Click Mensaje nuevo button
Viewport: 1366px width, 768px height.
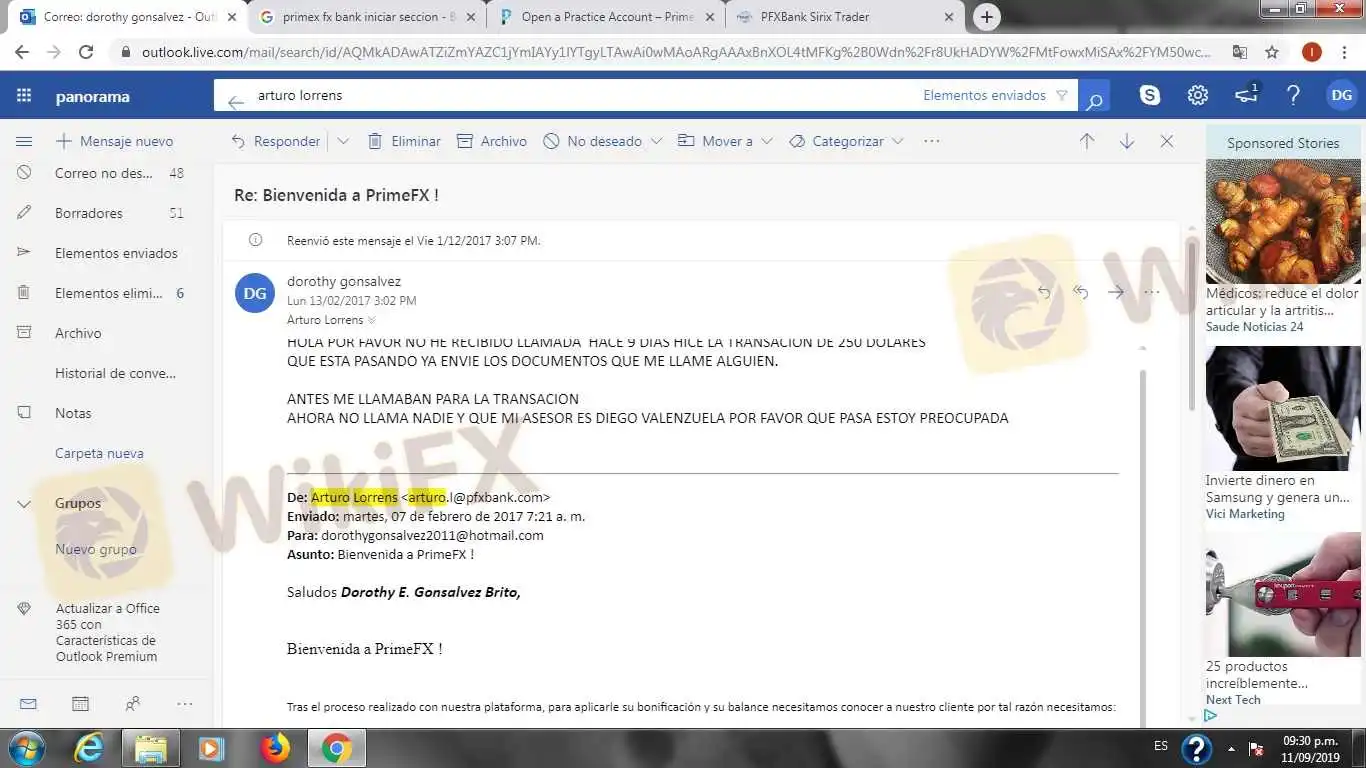pyautogui.click(x=114, y=141)
